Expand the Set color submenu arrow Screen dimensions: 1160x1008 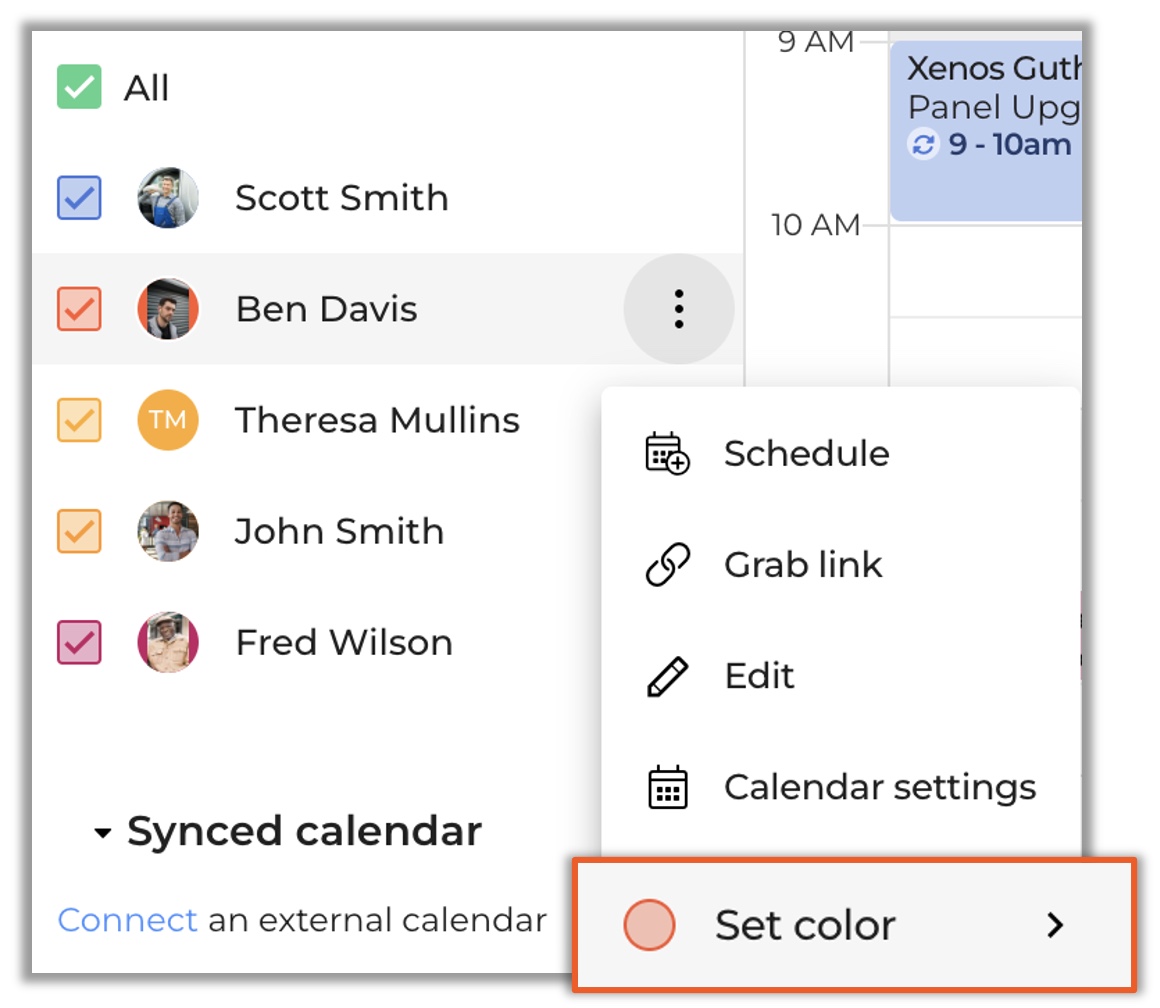tap(1055, 925)
